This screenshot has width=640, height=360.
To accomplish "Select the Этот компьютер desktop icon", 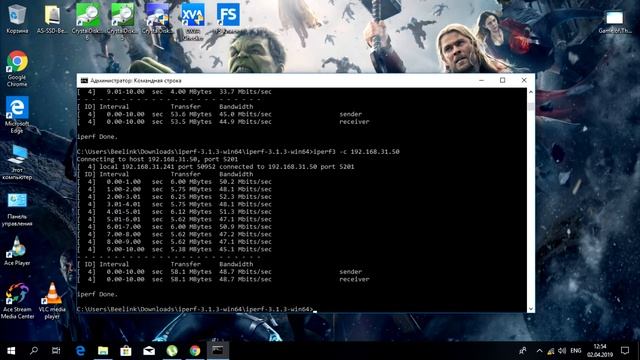I will click(17, 162).
